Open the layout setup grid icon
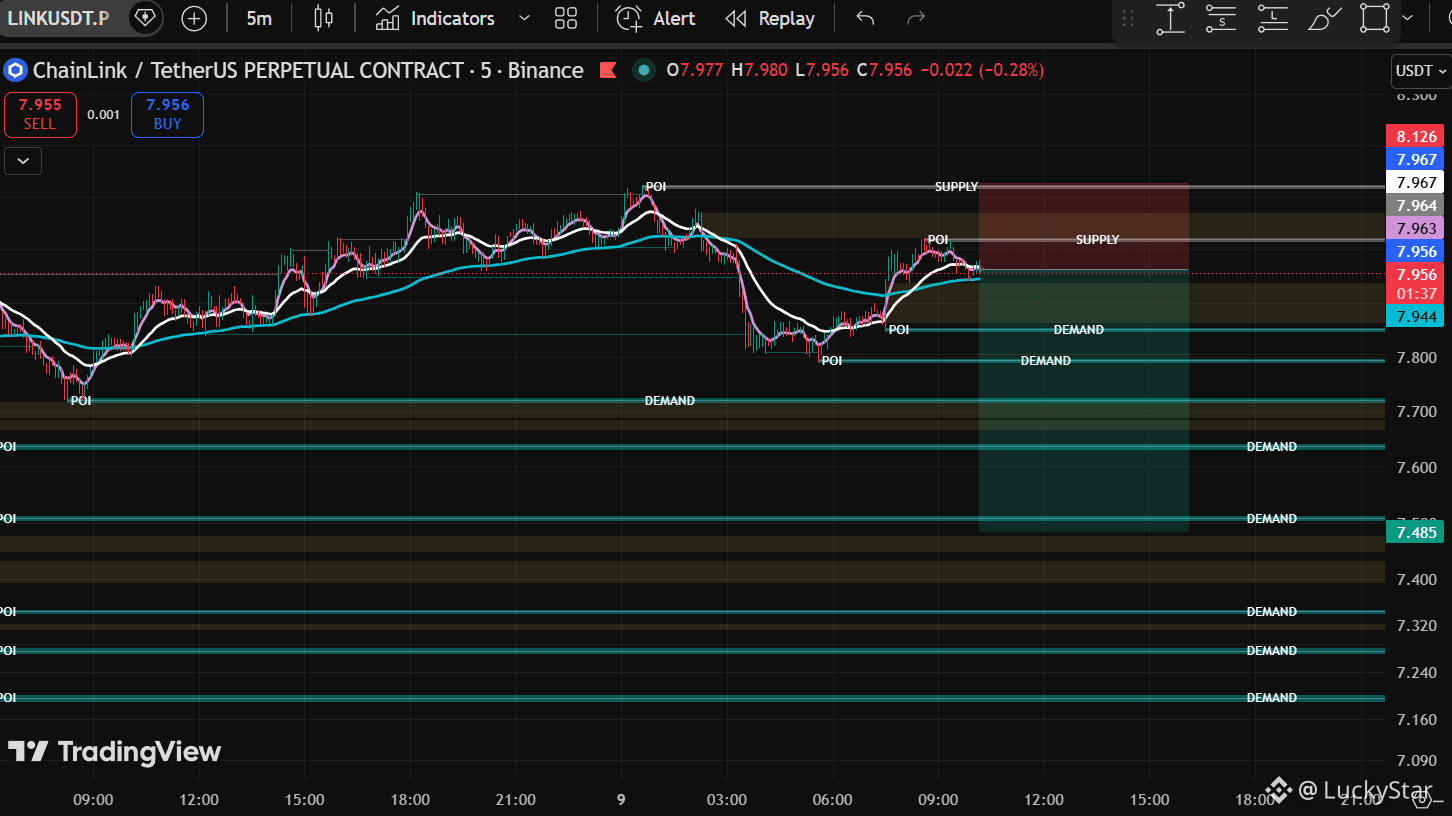The image size is (1452, 816). click(566, 18)
